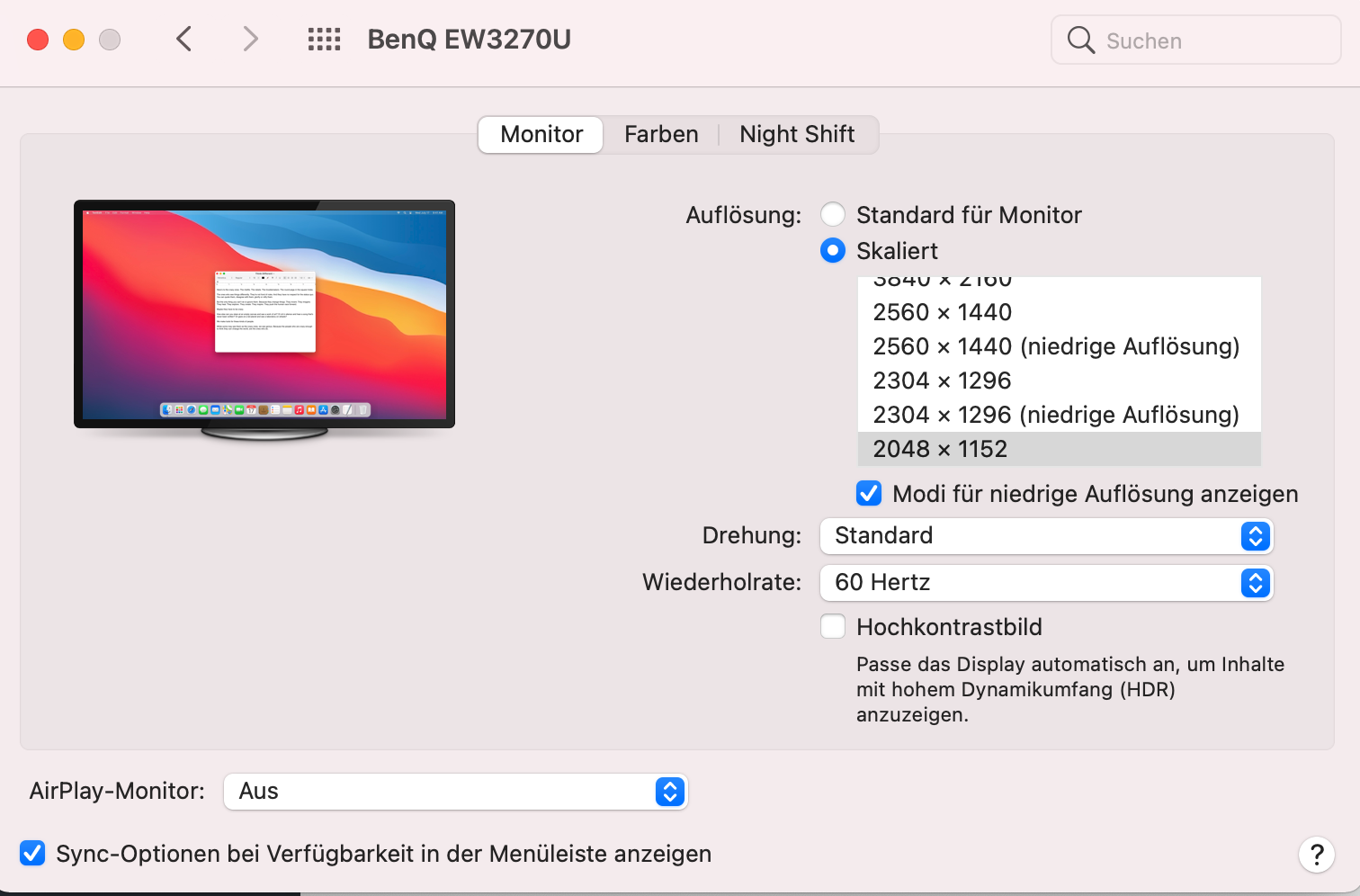Select 2304 × 1296 (niedrige Auflösung) entry
1360x896 pixels.
pyautogui.click(x=1056, y=415)
